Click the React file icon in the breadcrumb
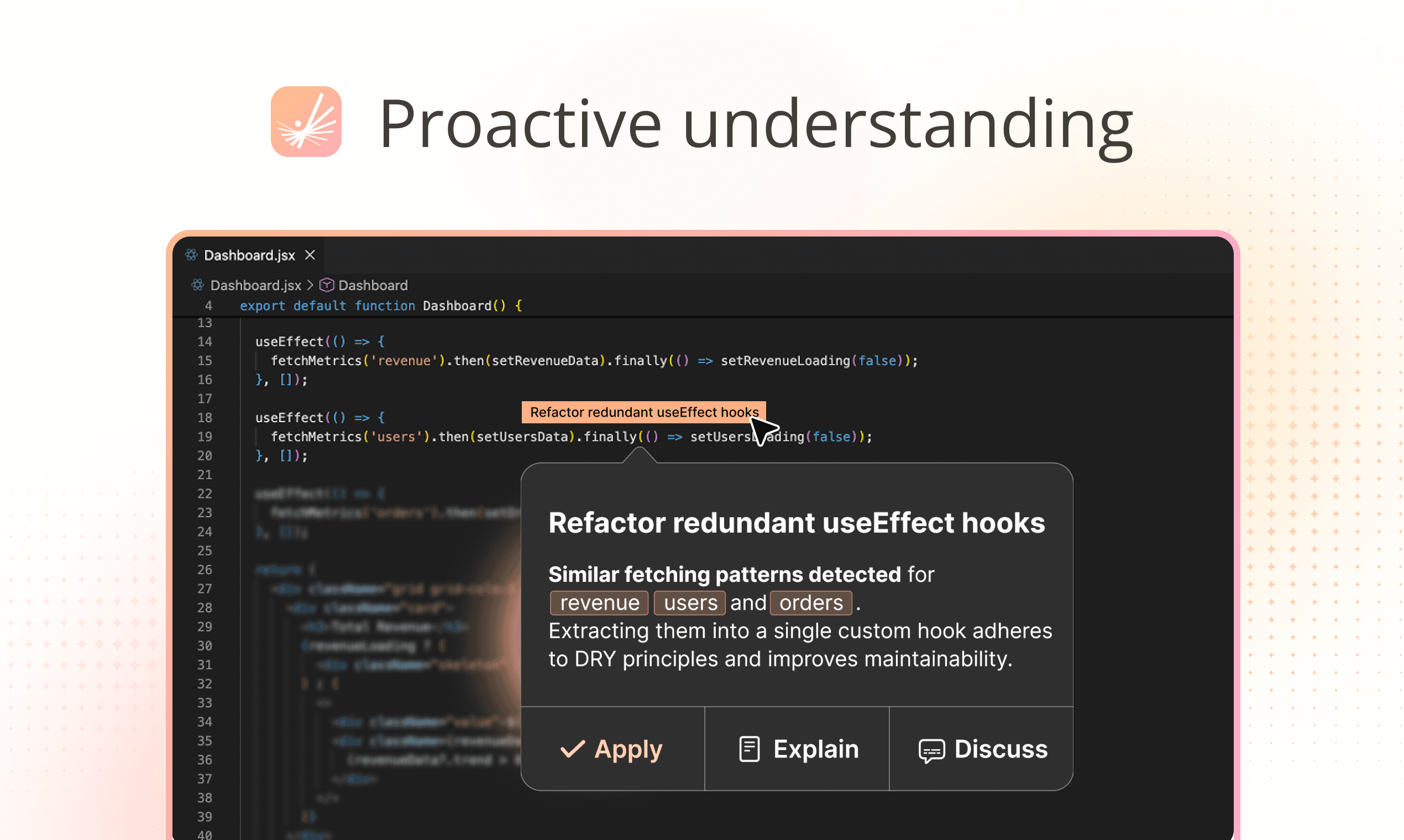 coord(197,285)
